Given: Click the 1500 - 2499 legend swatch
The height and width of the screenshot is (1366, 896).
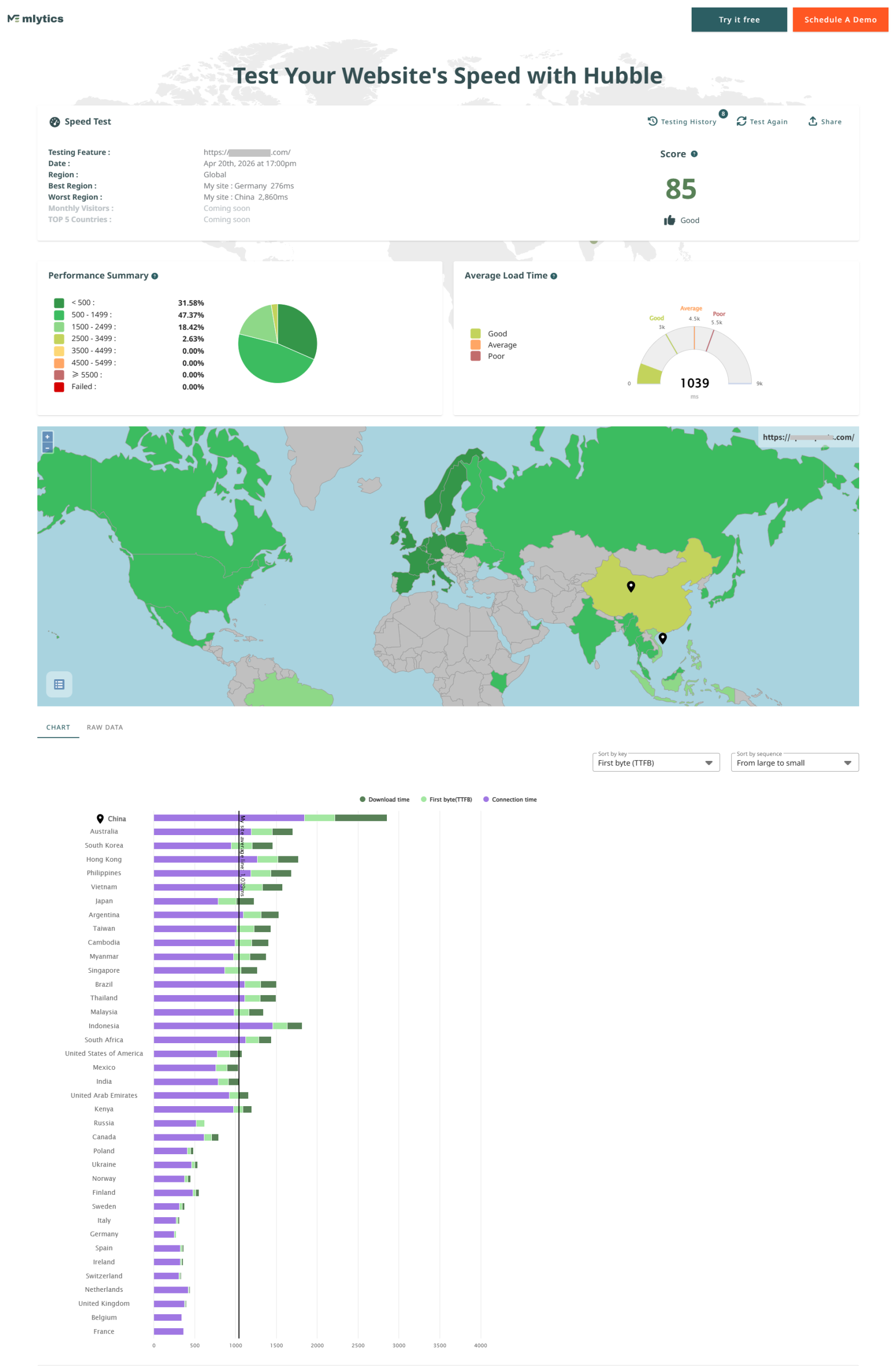Looking at the screenshot, I should [59, 327].
